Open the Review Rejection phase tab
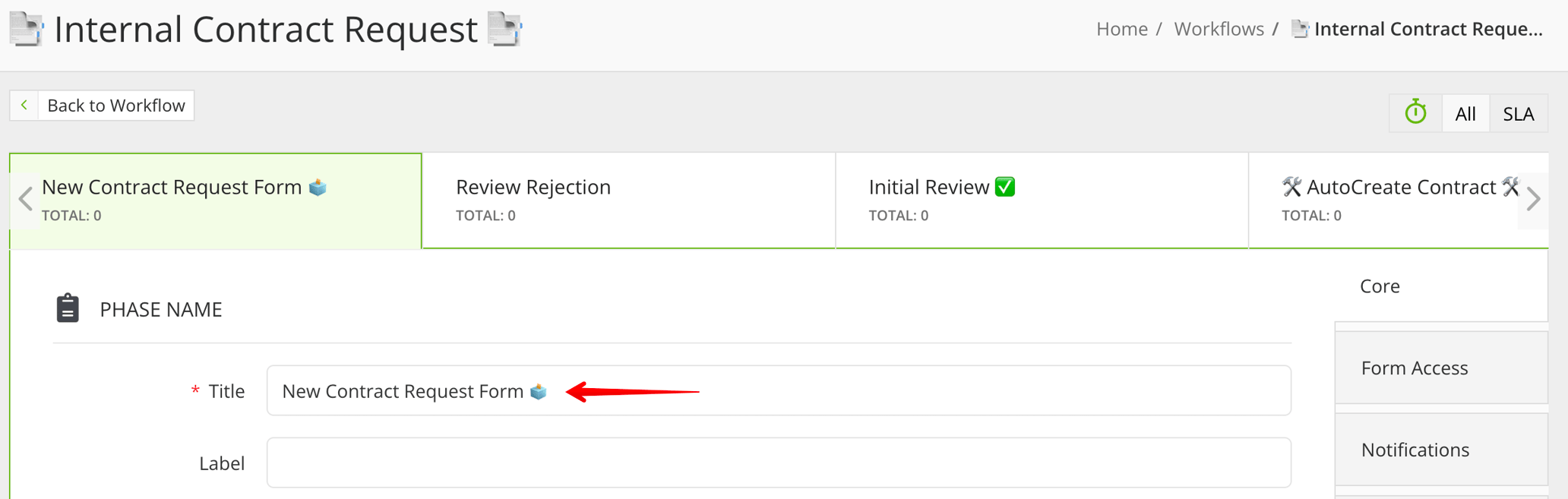The height and width of the screenshot is (499, 1568). pos(533,186)
